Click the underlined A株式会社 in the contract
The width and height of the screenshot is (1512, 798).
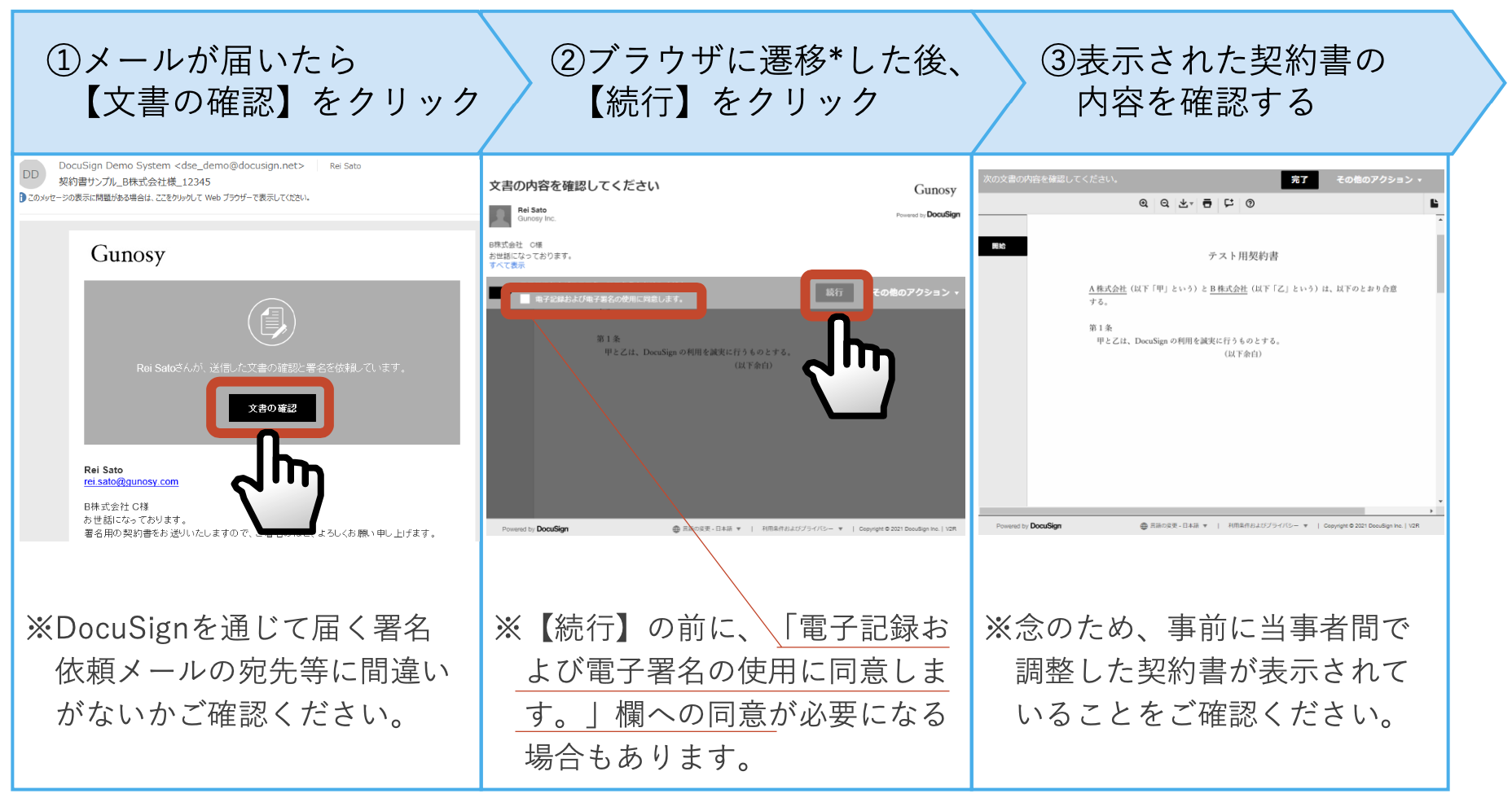tap(1108, 289)
